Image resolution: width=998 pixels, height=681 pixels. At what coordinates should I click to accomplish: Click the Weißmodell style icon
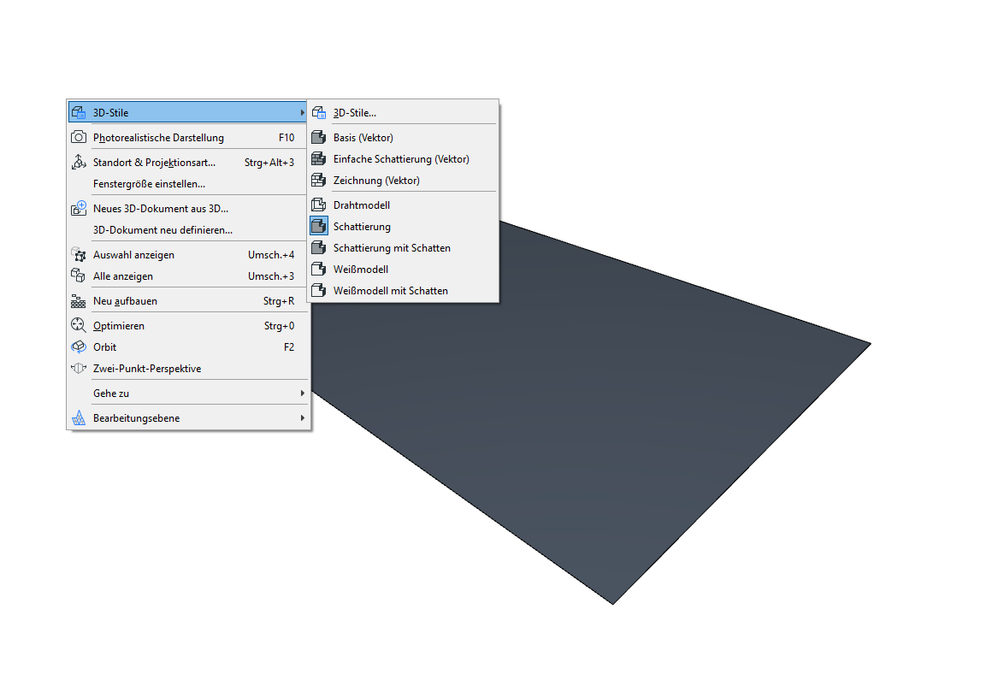tap(319, 269)
